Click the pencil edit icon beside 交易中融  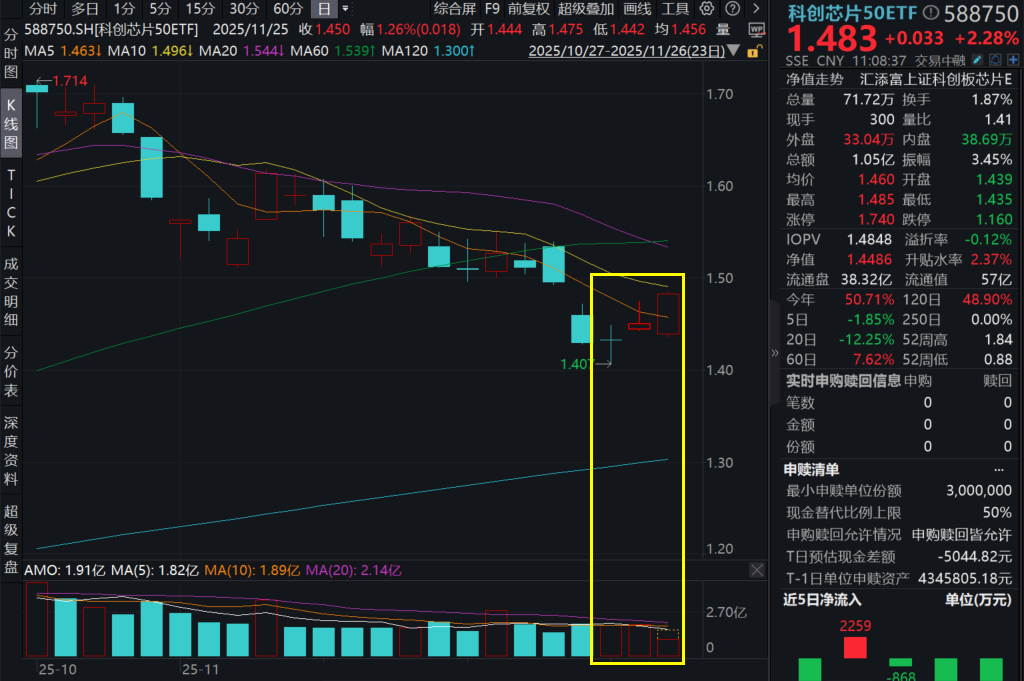pos(976,59)
